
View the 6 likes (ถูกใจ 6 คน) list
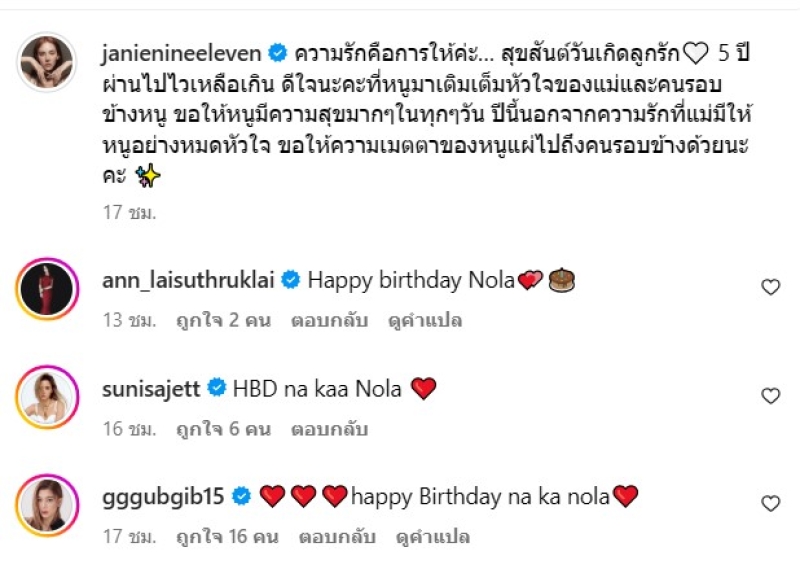[223, 429]
